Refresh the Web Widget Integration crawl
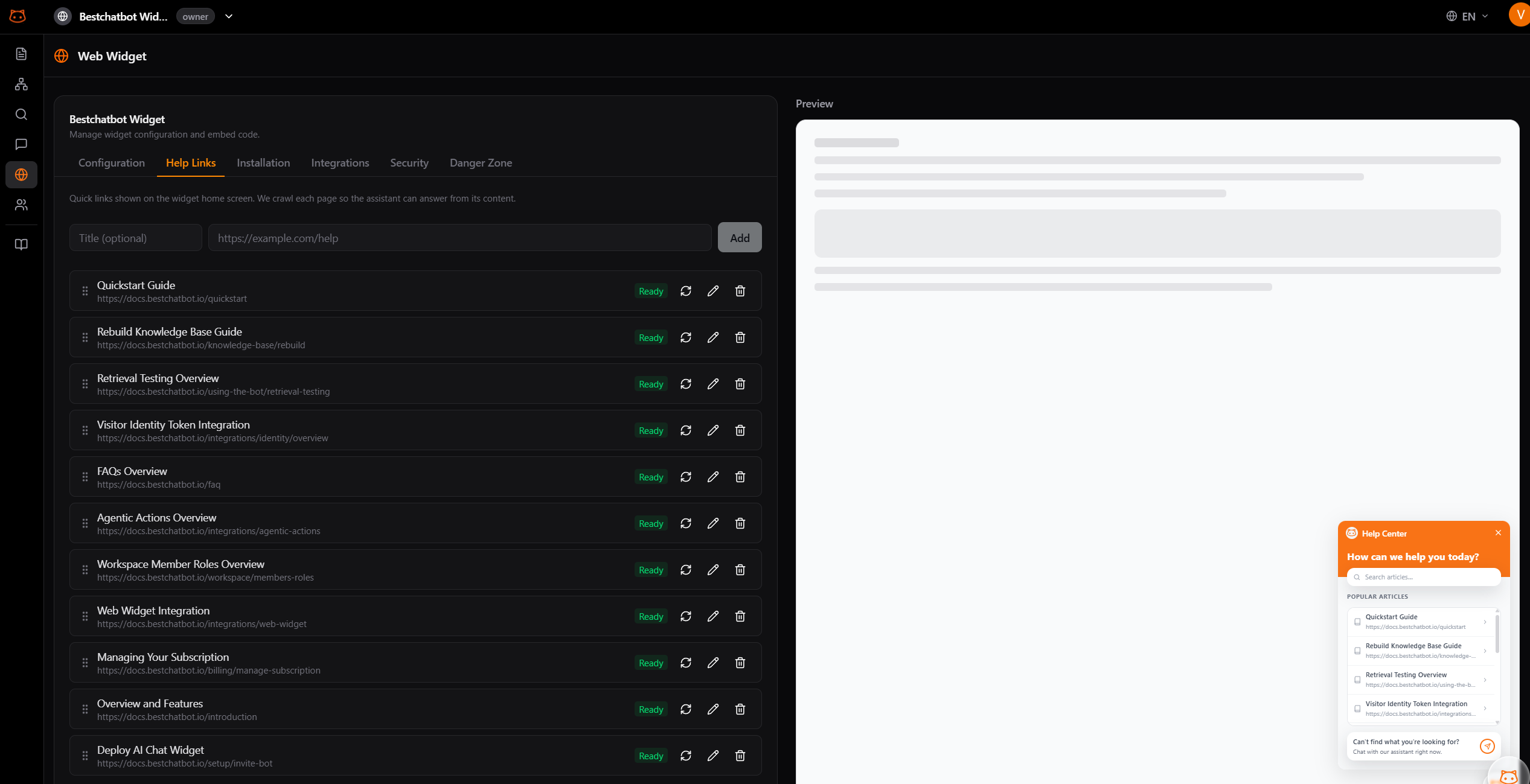The height and width of the screenshot is (784, 1530). (x=686, y=616)
